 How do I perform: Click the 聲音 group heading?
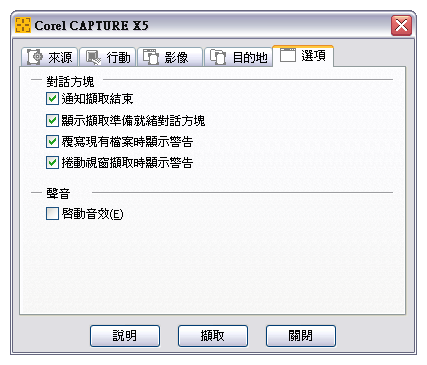coord(58,193)
